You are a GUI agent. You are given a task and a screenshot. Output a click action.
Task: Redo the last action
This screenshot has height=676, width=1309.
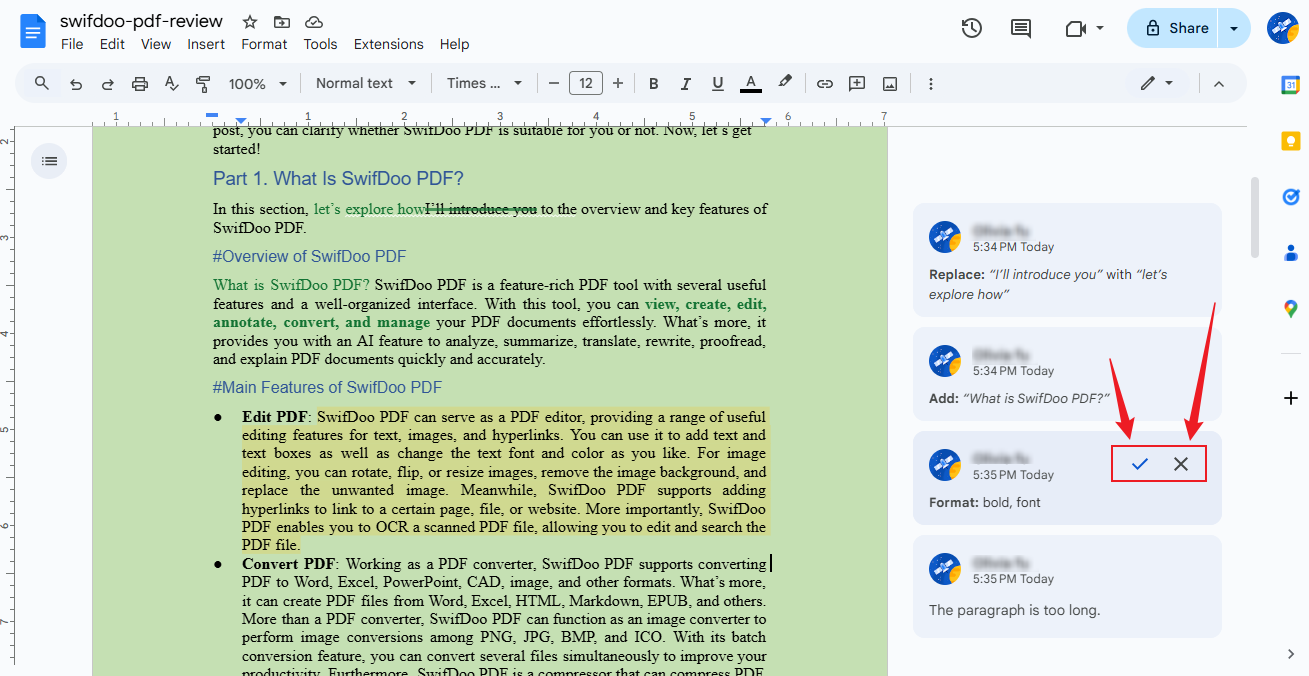(108, 84)
